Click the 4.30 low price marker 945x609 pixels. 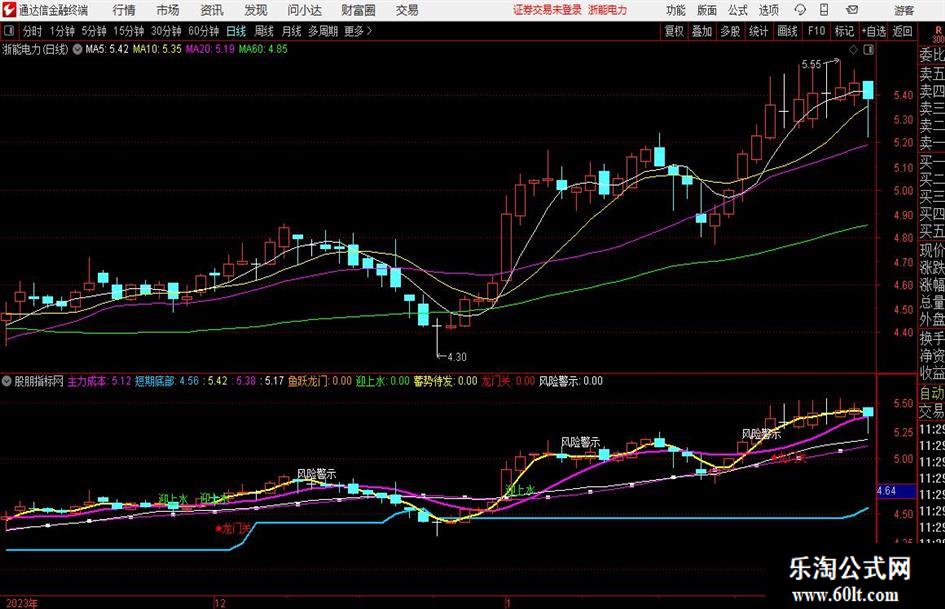(x=456, y=357)
